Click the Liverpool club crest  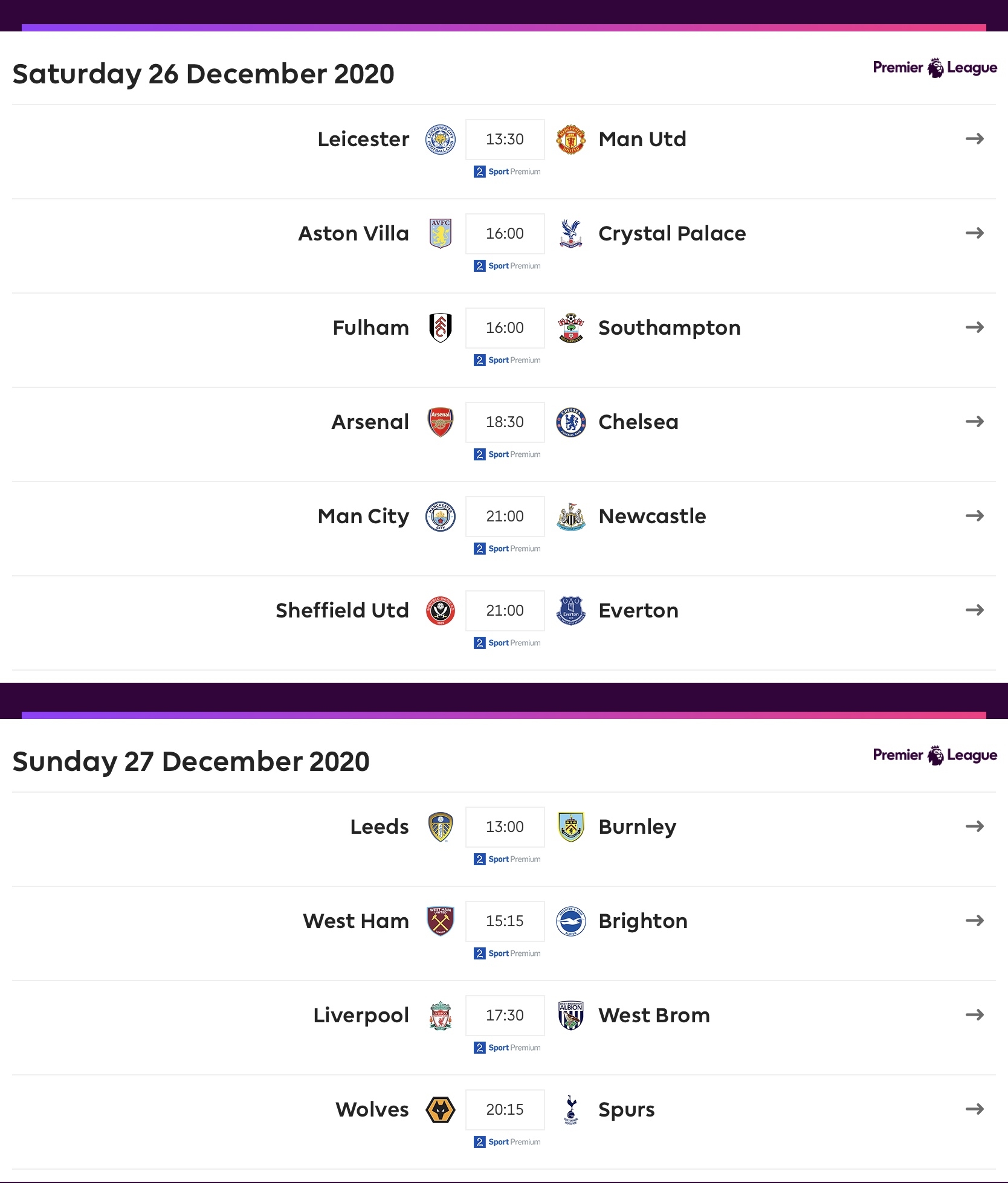click(x=441, y=1016)
